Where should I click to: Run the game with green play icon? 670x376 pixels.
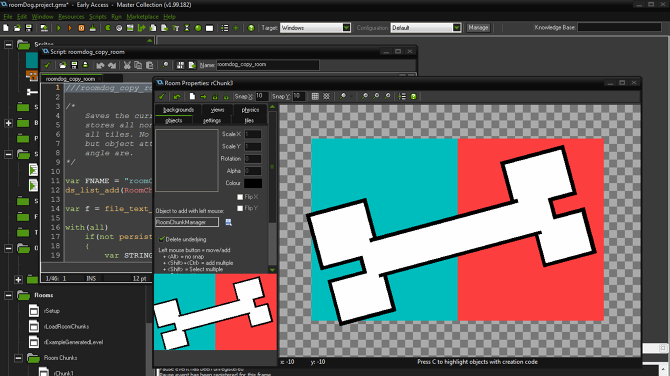59,28
